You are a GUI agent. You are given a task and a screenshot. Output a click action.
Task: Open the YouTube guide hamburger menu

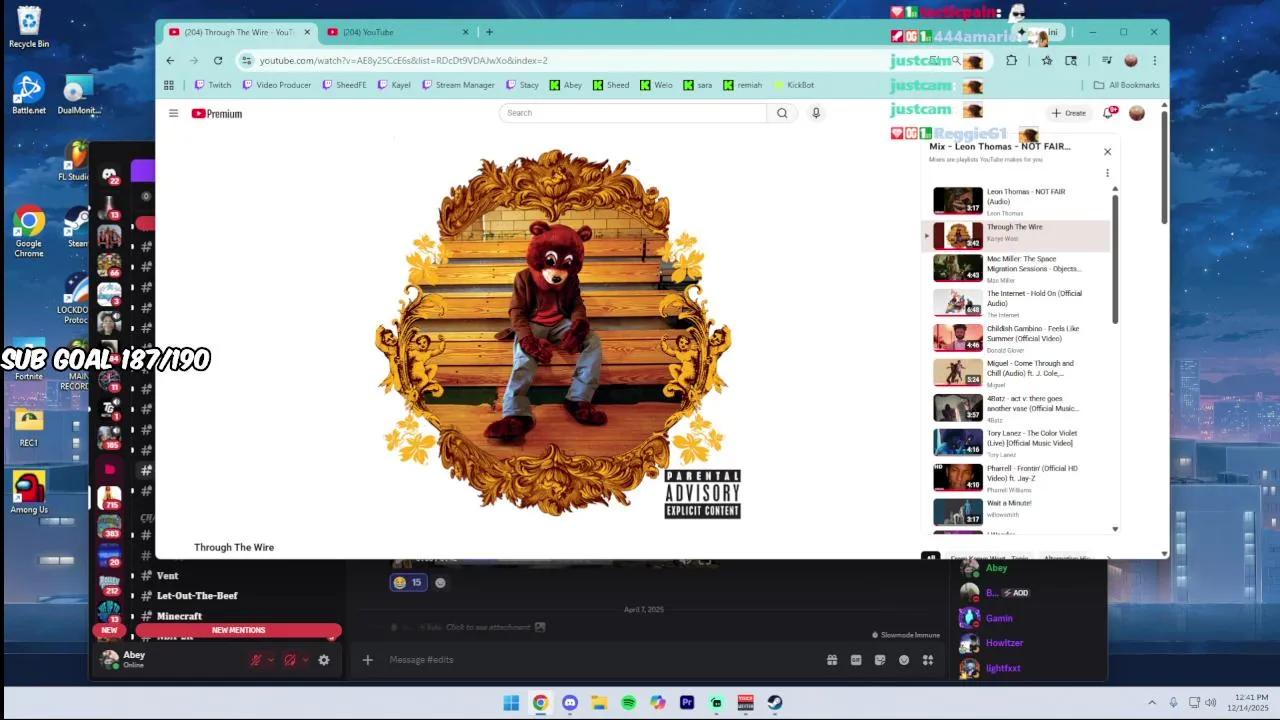(x=173, y=113)
